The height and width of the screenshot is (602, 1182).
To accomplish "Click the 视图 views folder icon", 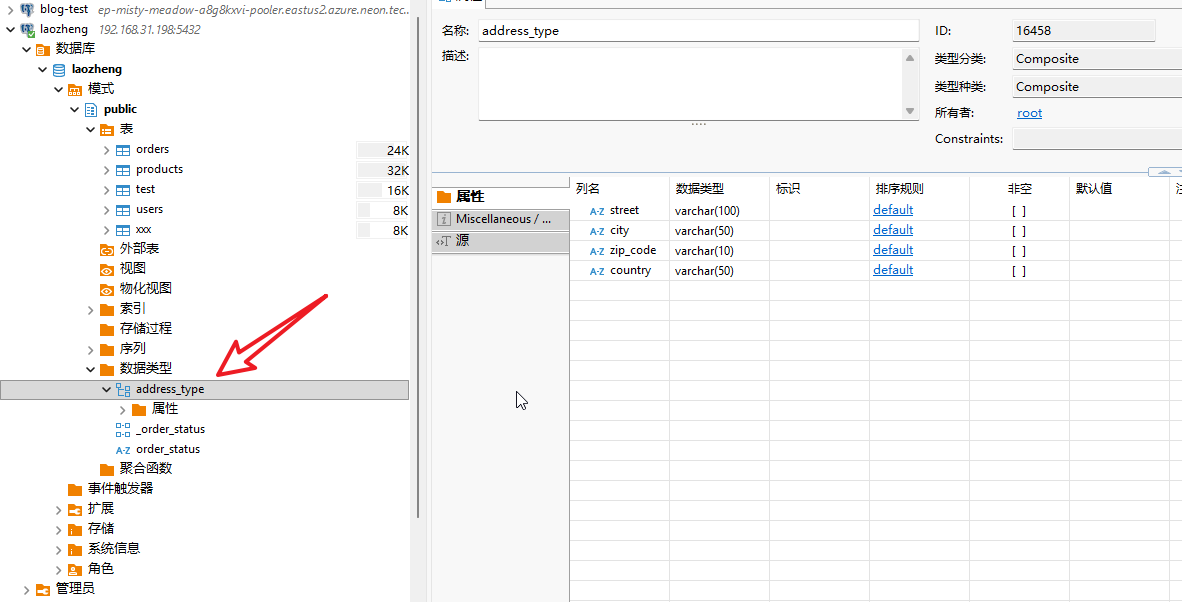I will point(107,269).
